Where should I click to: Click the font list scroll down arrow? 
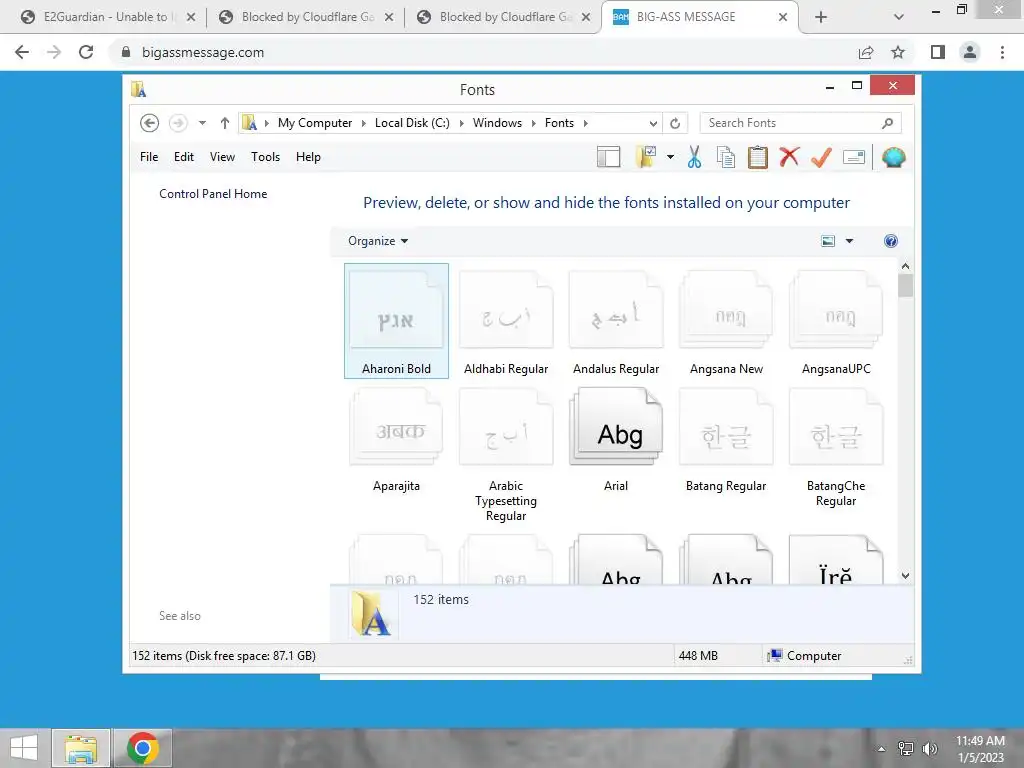click(x=905, y=575)
